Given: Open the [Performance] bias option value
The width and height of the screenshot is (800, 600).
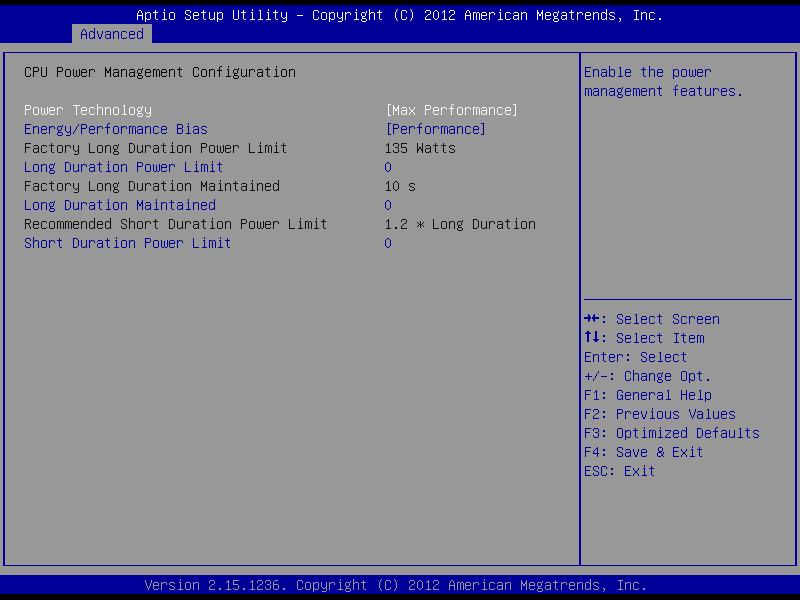Looking at the screenshot, I should pyautogui.click(x=436, y=129).
